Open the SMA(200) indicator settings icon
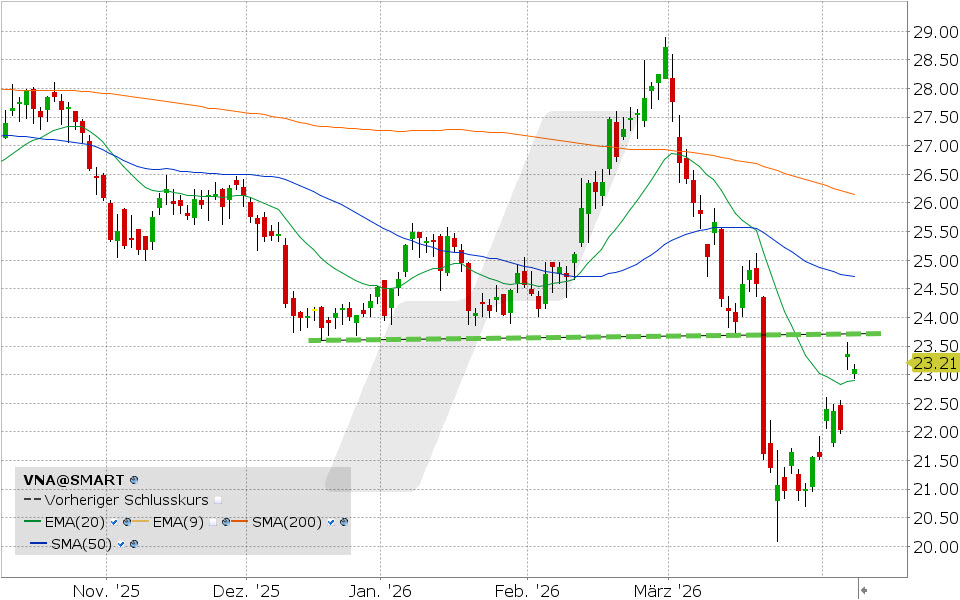 (x=343, y=522)
